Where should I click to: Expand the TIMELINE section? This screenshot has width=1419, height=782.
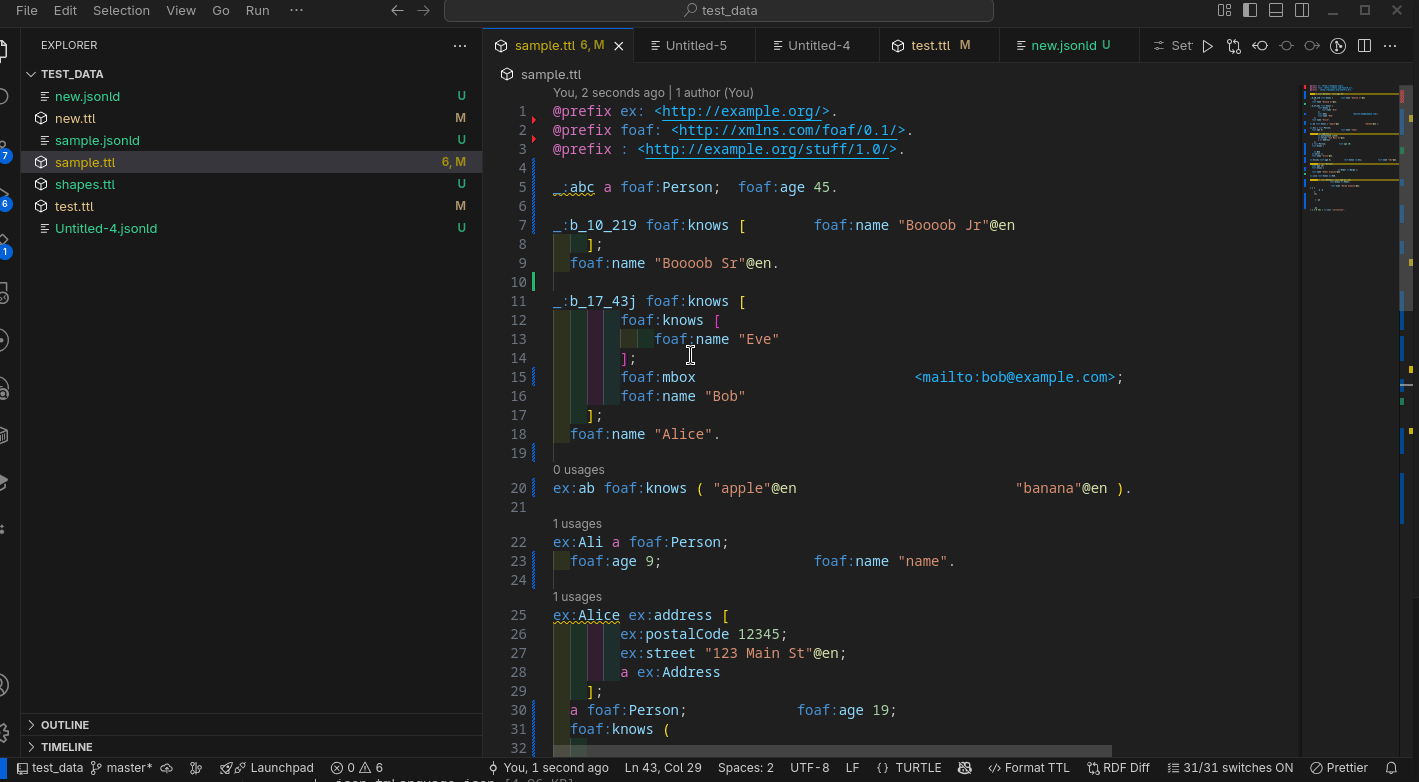pyautogui.click(x=66, y=746)
